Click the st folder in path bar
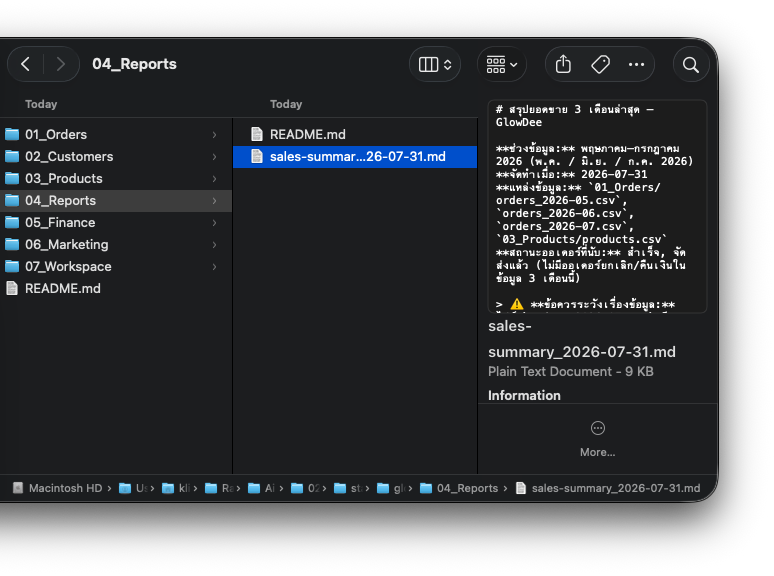The image size is (774, 576). (348, 488)
